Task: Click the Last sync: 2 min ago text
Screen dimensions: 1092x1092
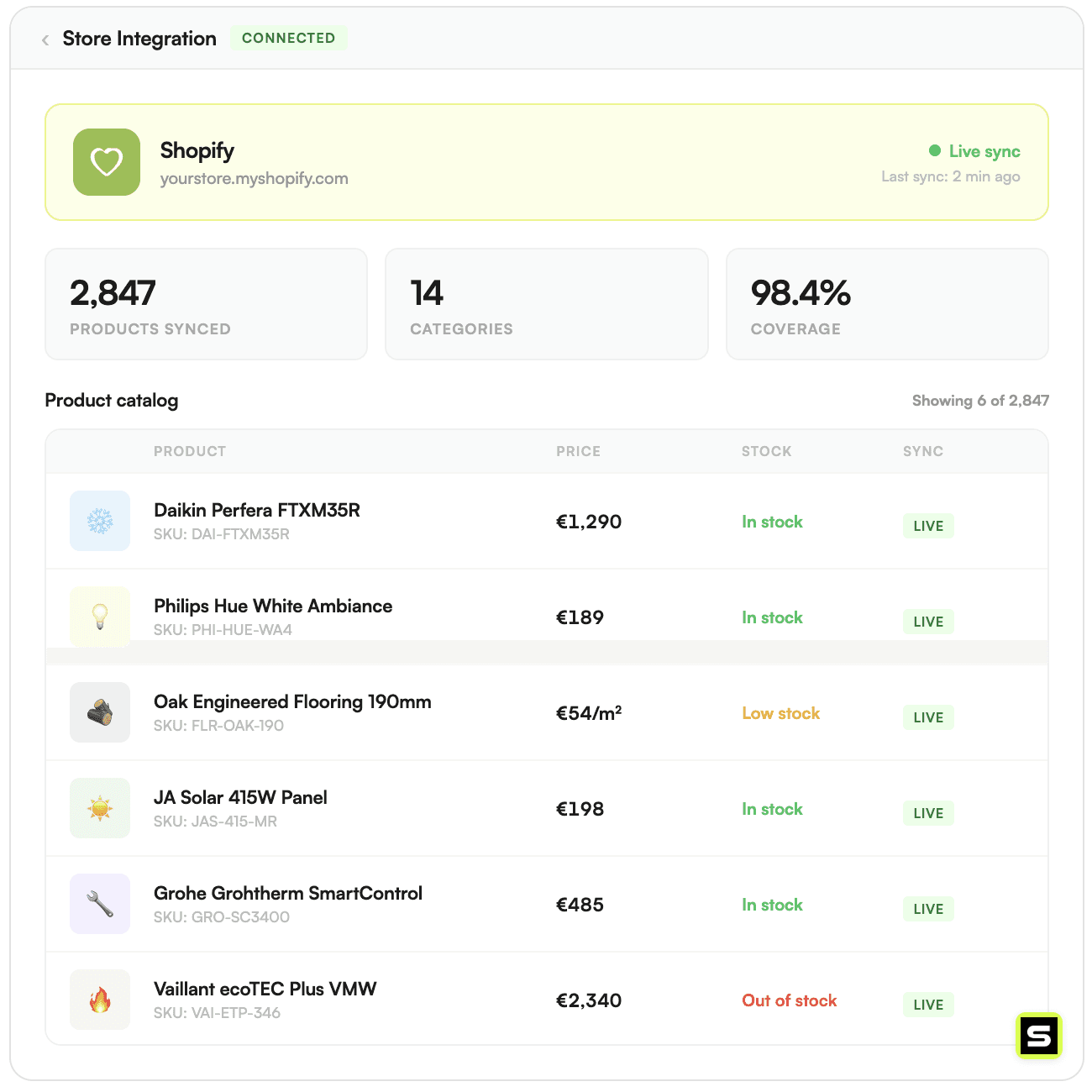Action: pos(951,176)
